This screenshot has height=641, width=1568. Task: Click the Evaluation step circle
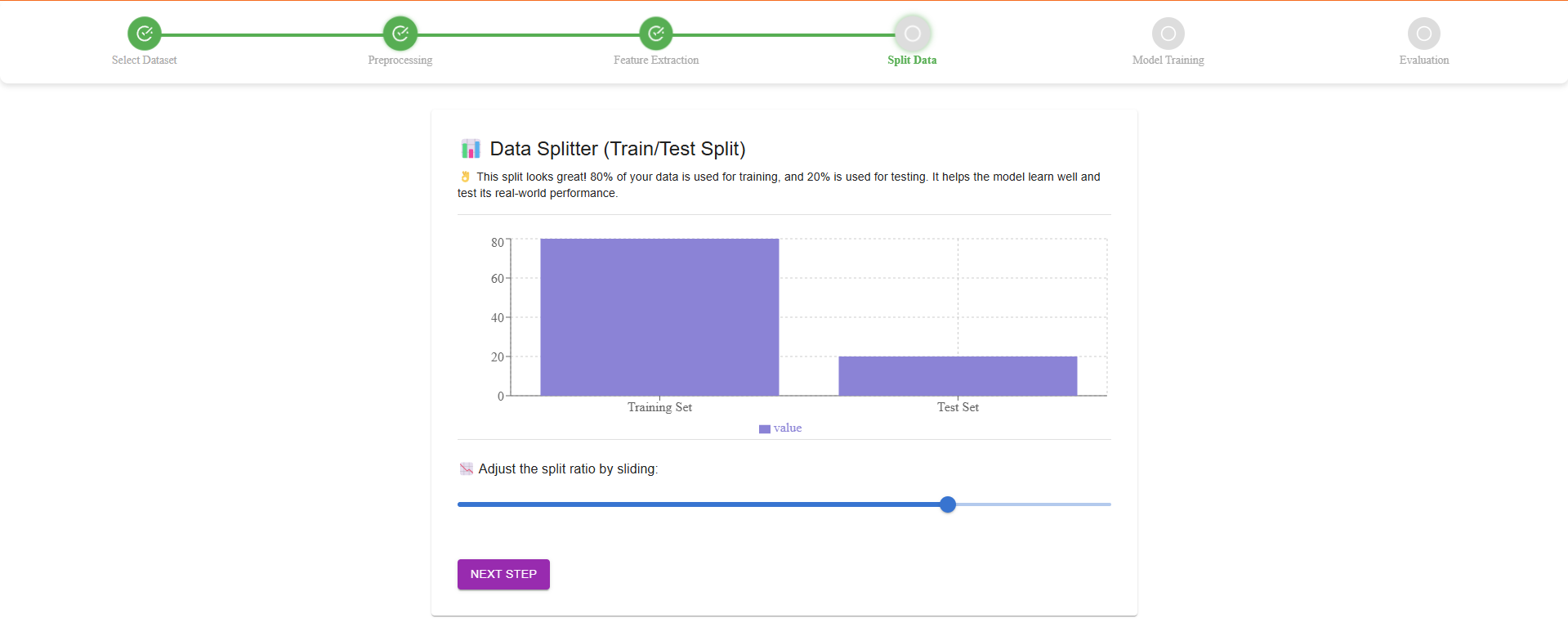pyautogui.click(x=1424, y=34)
